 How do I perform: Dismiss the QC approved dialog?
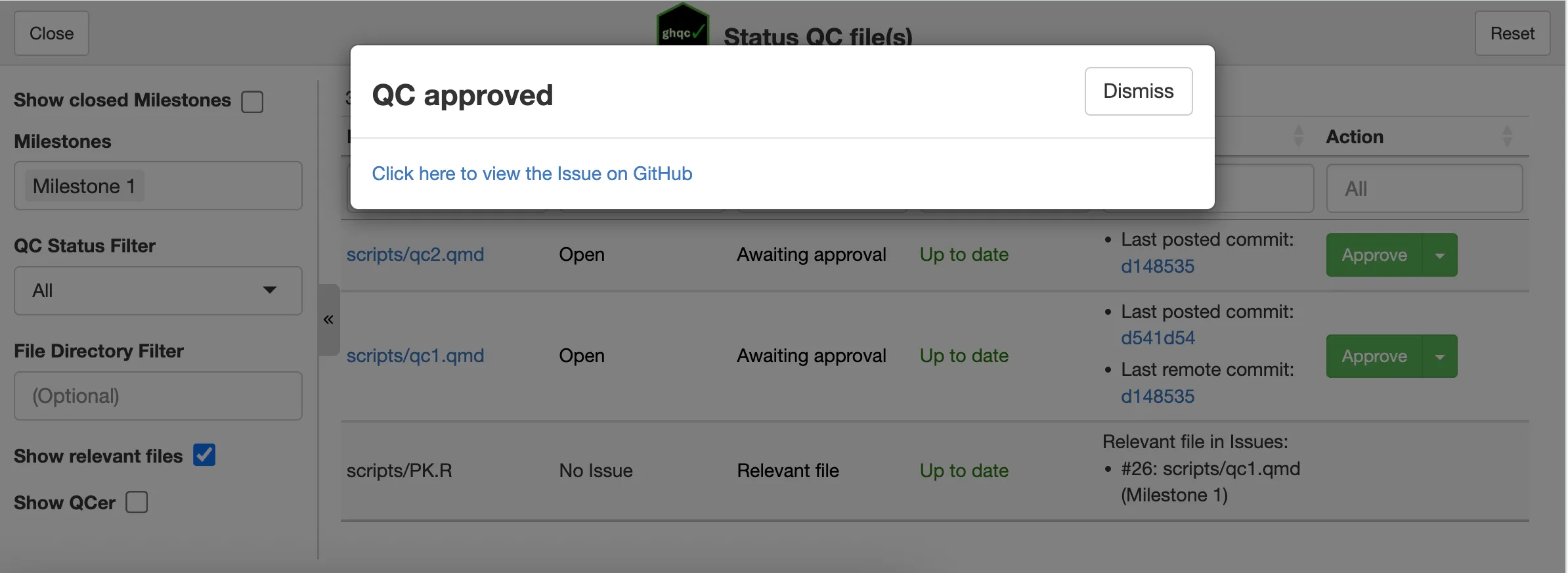tap(1138, 91)
